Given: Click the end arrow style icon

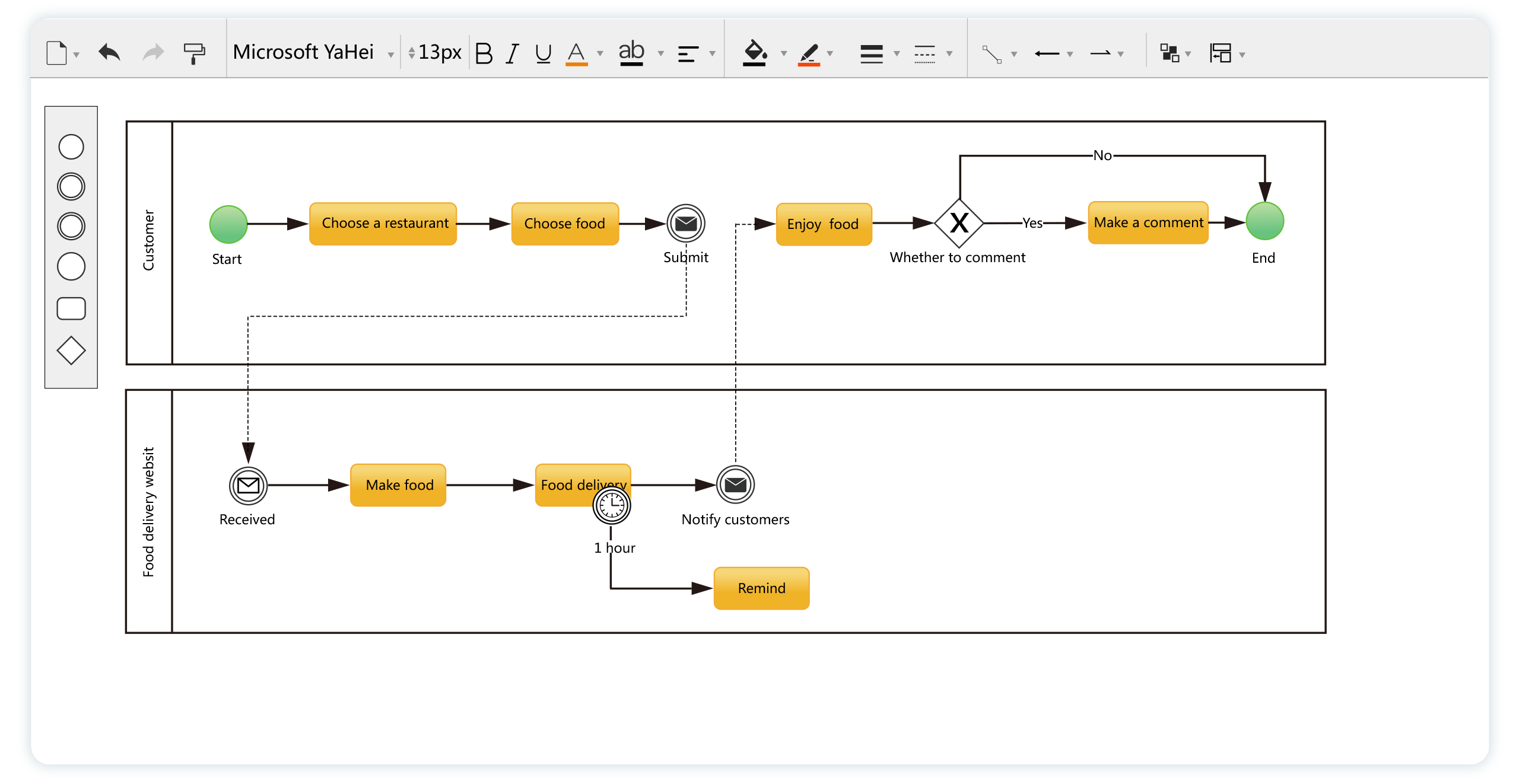Looking at the screenshot, I should click(x=1101, y=54).
